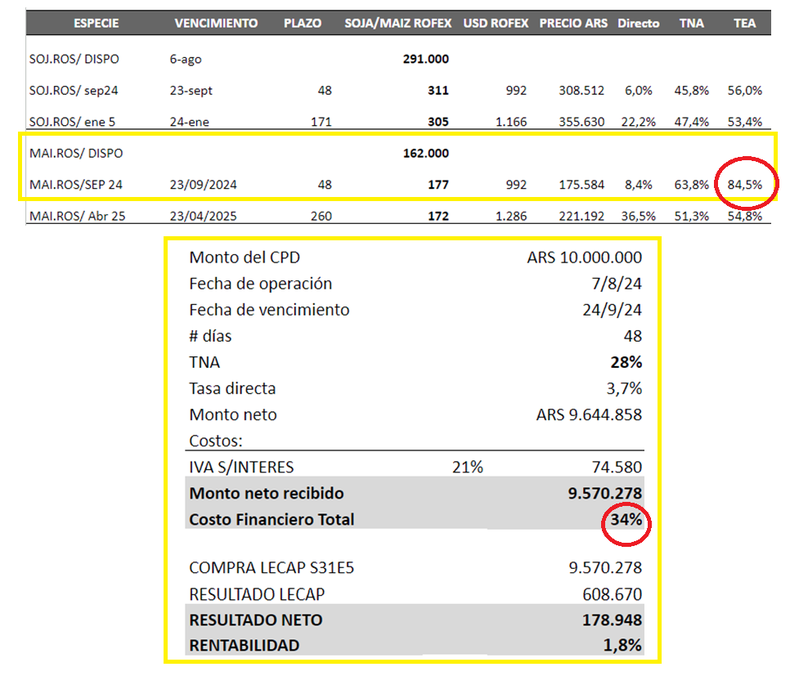Select the SOJ.ROS/ sep24 cell
Viewport: 790px width, 676px height.
(74, 91)
